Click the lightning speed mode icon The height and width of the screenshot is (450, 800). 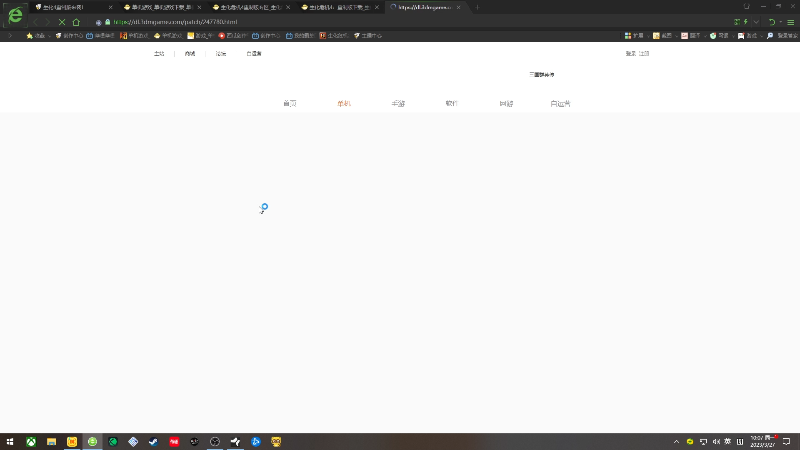pyautogui.click(x=745, y=22)
